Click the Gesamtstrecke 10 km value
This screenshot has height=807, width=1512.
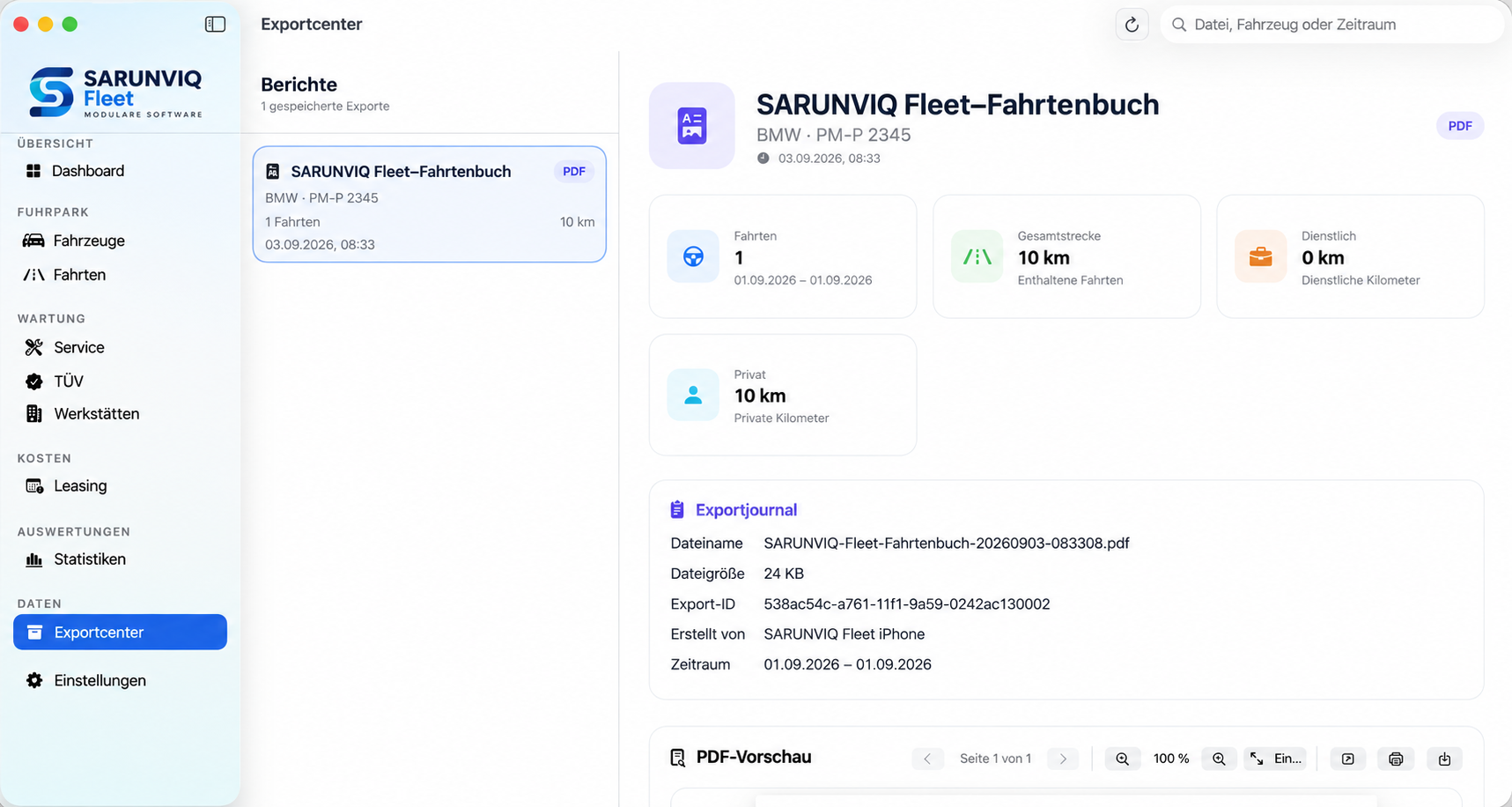click(x=1044, y=258)
